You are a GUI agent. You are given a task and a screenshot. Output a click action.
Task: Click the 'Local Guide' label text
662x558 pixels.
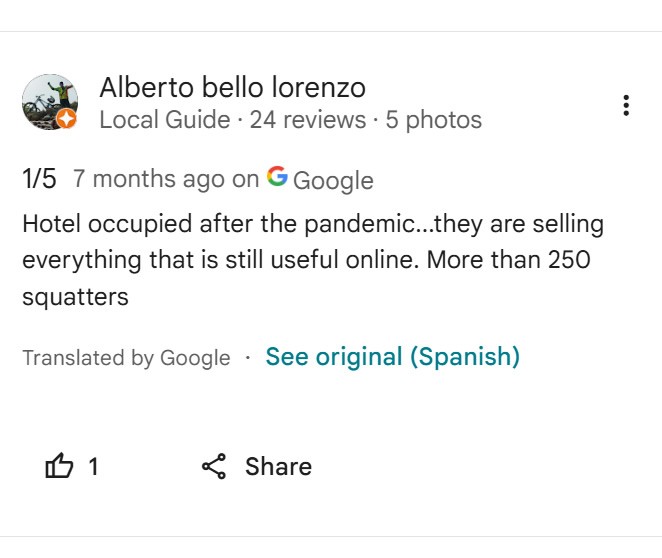click(164, 121)
